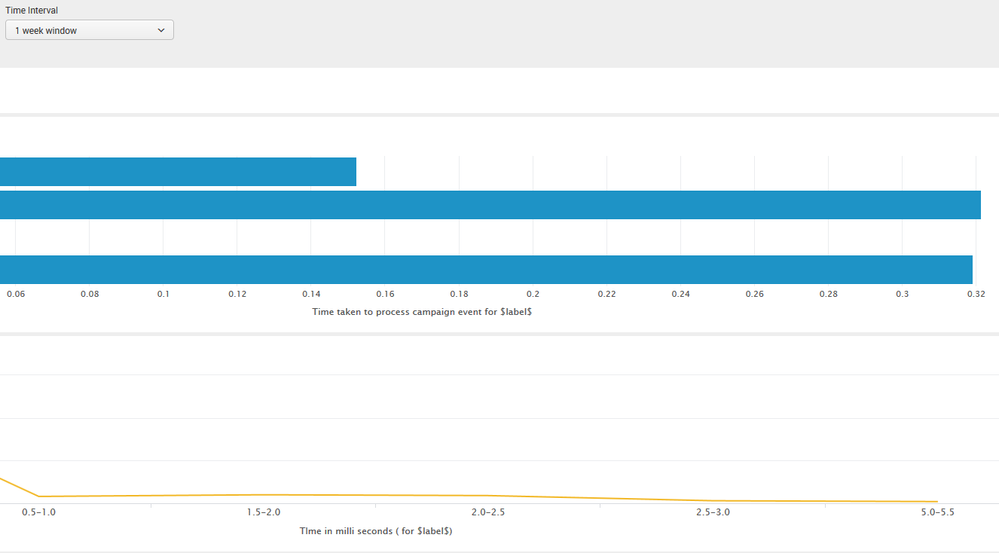
Task: Click the 0.5-1.0 x-axis category label
Action: 38,512
